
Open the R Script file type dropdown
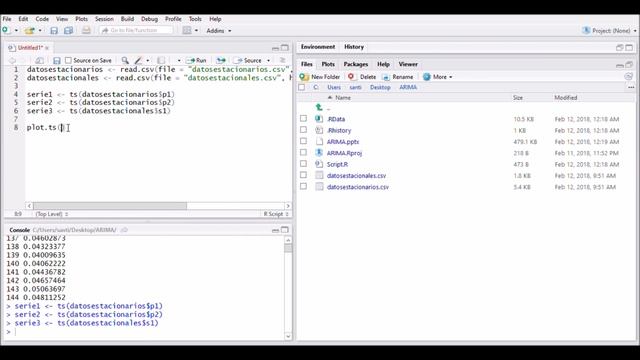coord(276,214)
